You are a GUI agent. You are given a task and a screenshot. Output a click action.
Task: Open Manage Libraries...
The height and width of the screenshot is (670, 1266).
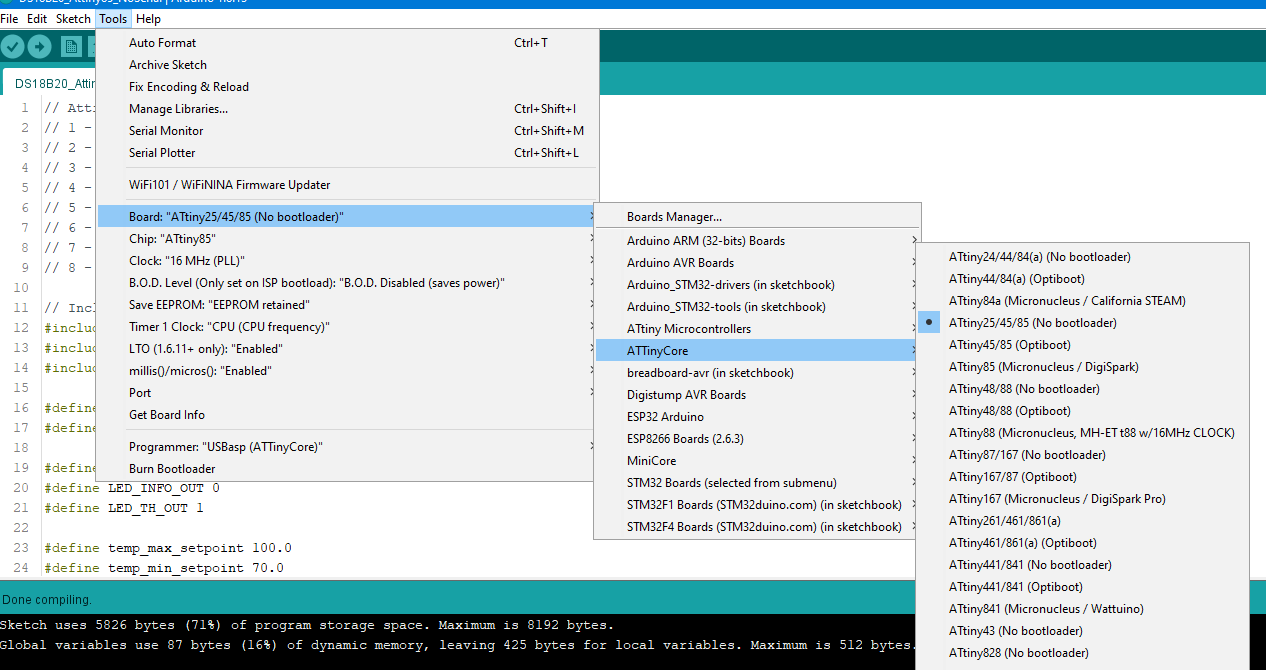[347, 109]
